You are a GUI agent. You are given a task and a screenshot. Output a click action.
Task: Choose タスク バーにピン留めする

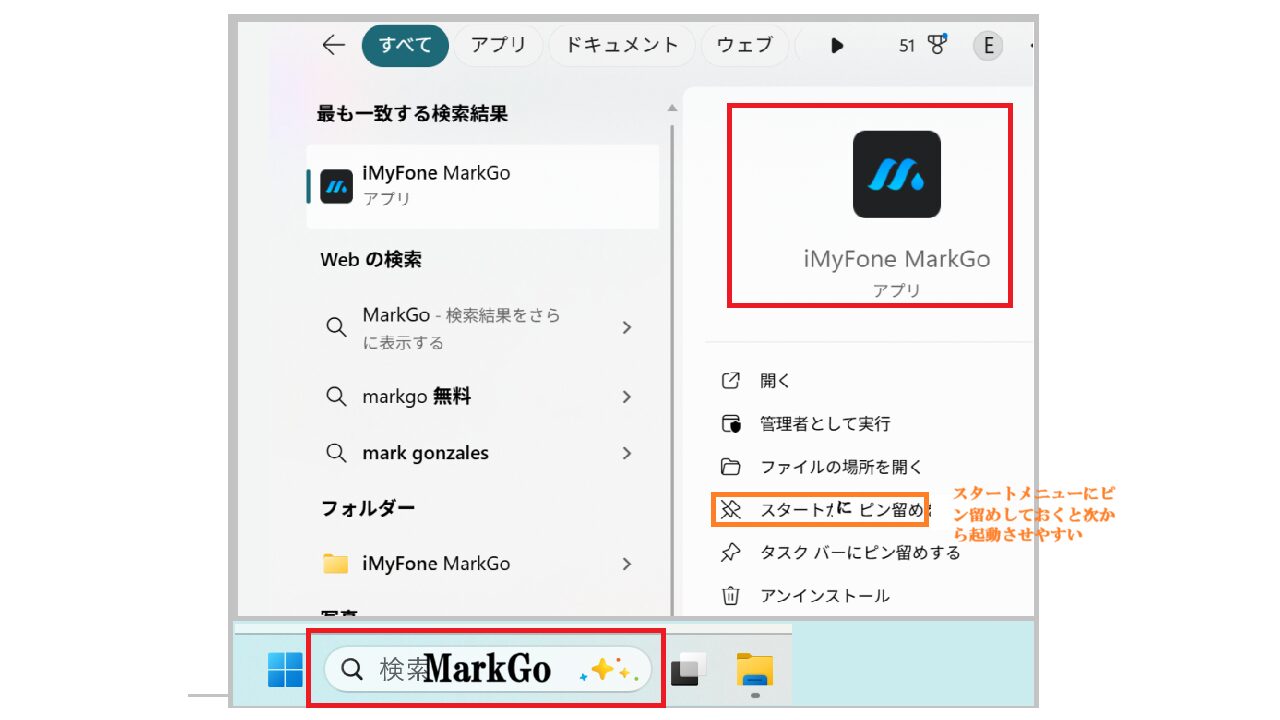click(x=860, y=553)
